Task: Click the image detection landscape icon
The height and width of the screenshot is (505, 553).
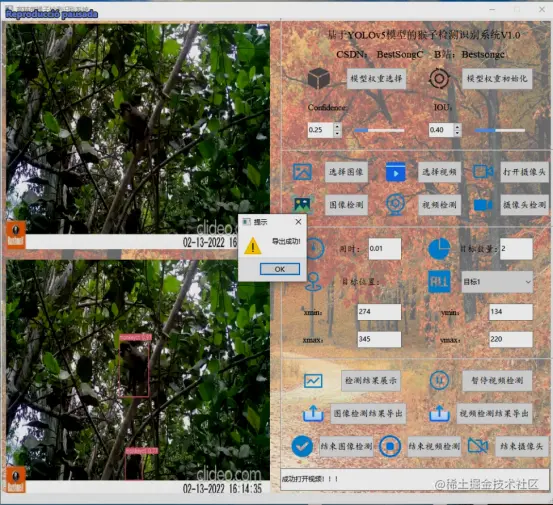Action: [302, 205]
